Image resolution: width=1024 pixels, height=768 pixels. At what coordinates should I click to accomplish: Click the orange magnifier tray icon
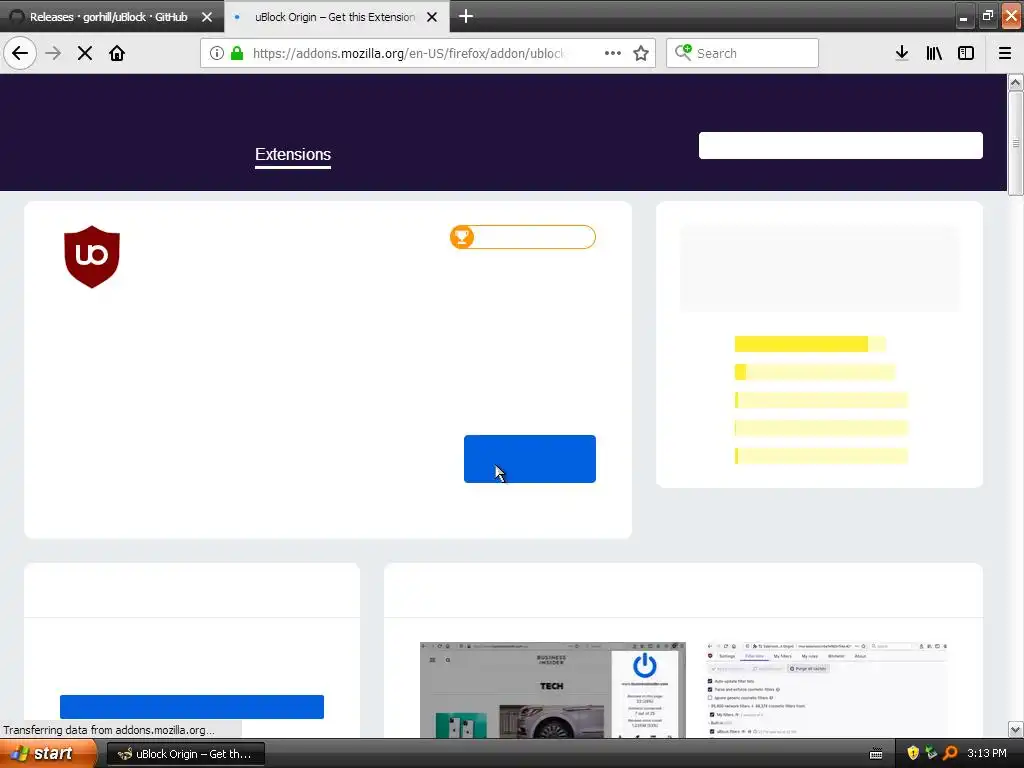[x=950, y=754]
